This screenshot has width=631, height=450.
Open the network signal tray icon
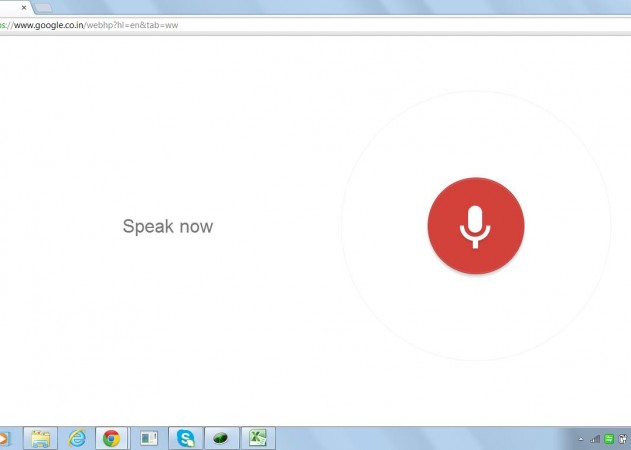(596, 439)
